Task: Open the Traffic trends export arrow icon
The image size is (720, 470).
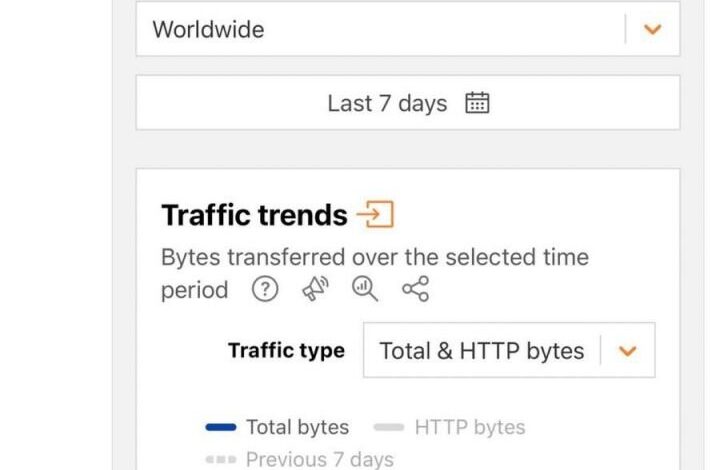Action: pyautogui.click(x=376, y=214)
